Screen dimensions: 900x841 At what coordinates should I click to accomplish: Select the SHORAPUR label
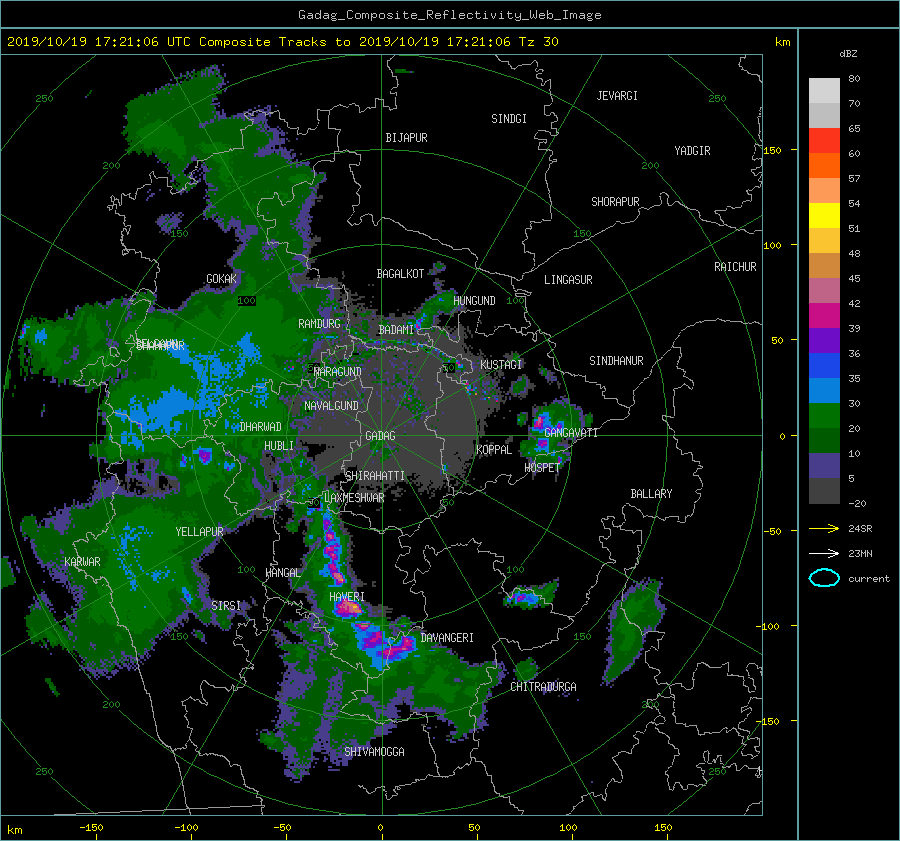pyautogui.click(x=615, y=202)
